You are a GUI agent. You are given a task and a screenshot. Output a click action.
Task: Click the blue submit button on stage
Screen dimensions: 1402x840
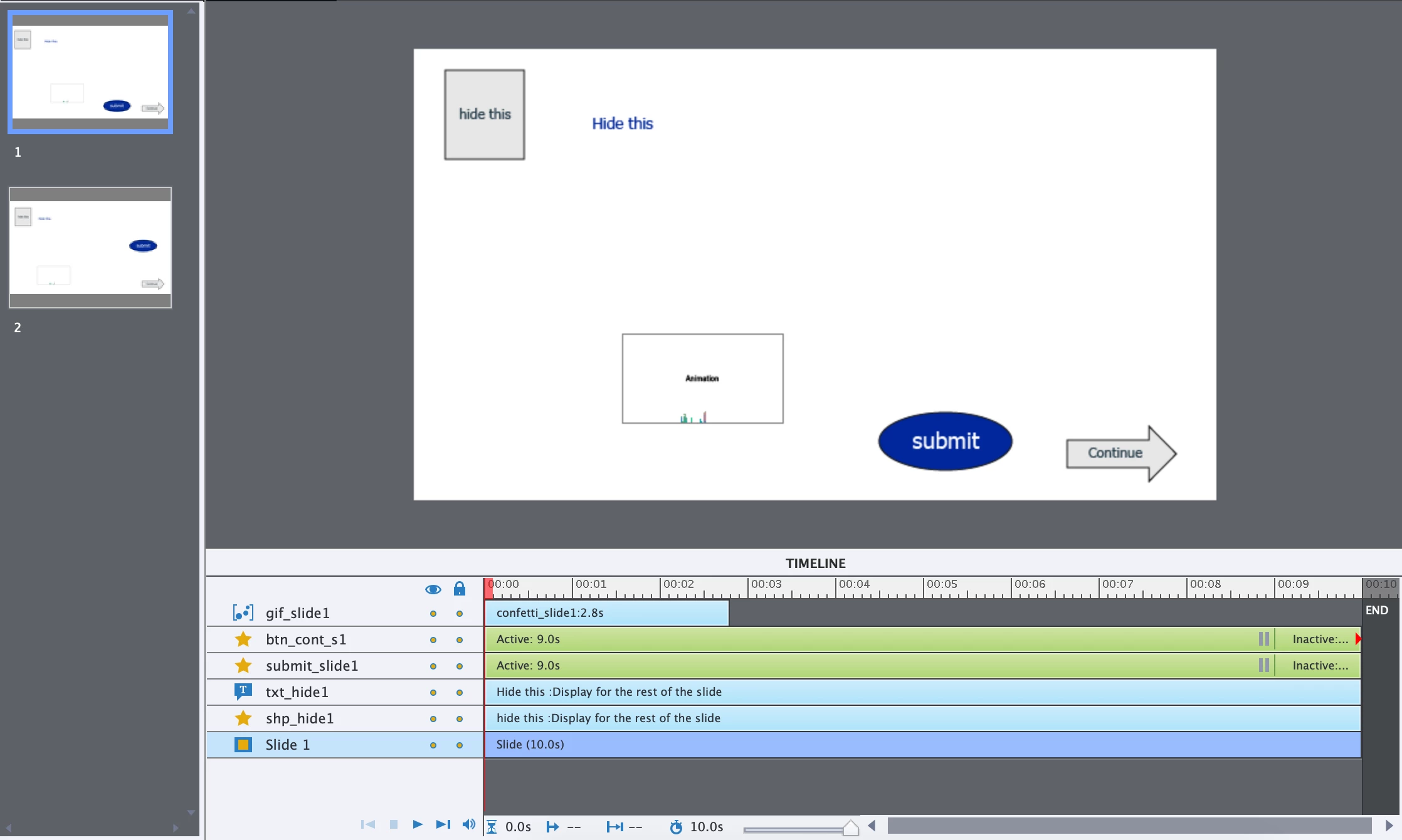point(945,441)
